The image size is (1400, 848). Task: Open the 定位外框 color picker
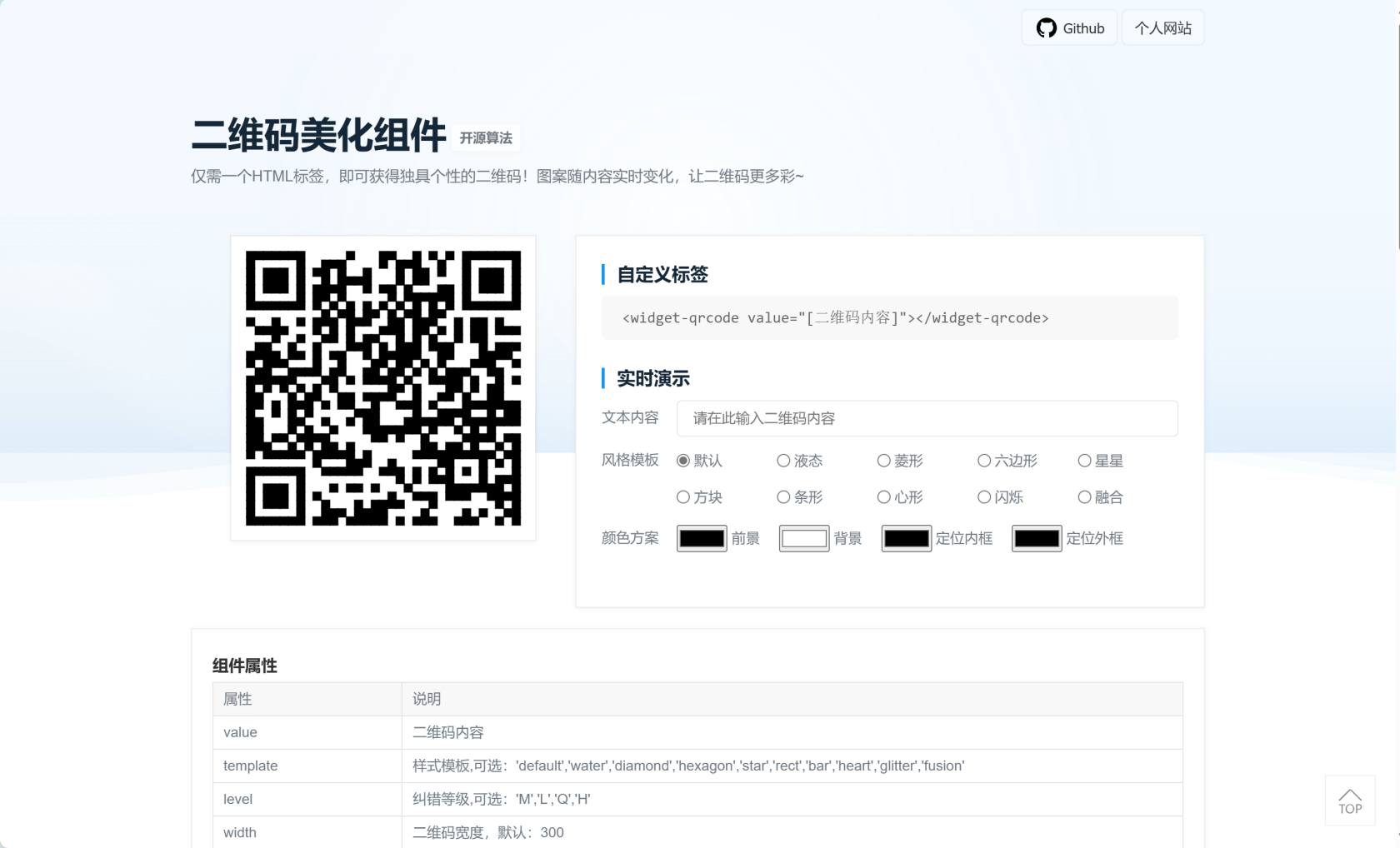point(1037,539)
